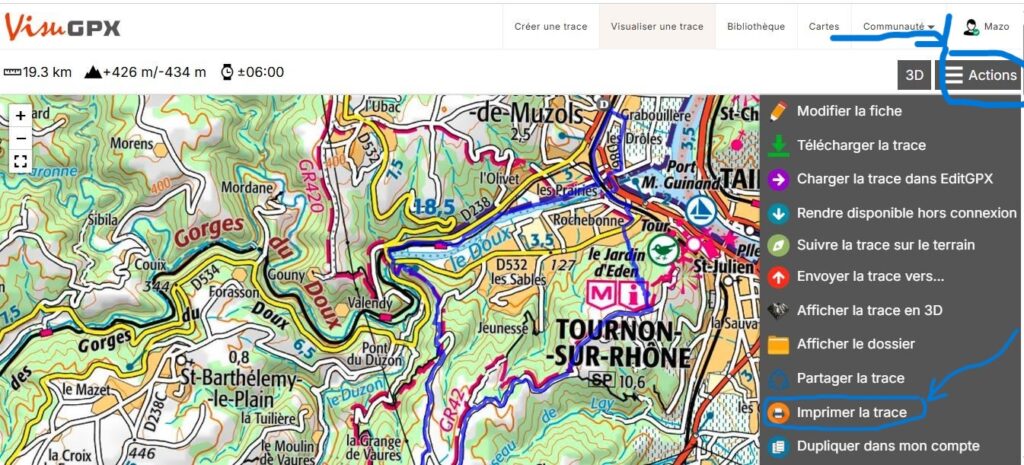Screen dimensions: 1024x465
Task: Click the blue offline availability arrow icon
Action: click(779, 213)
